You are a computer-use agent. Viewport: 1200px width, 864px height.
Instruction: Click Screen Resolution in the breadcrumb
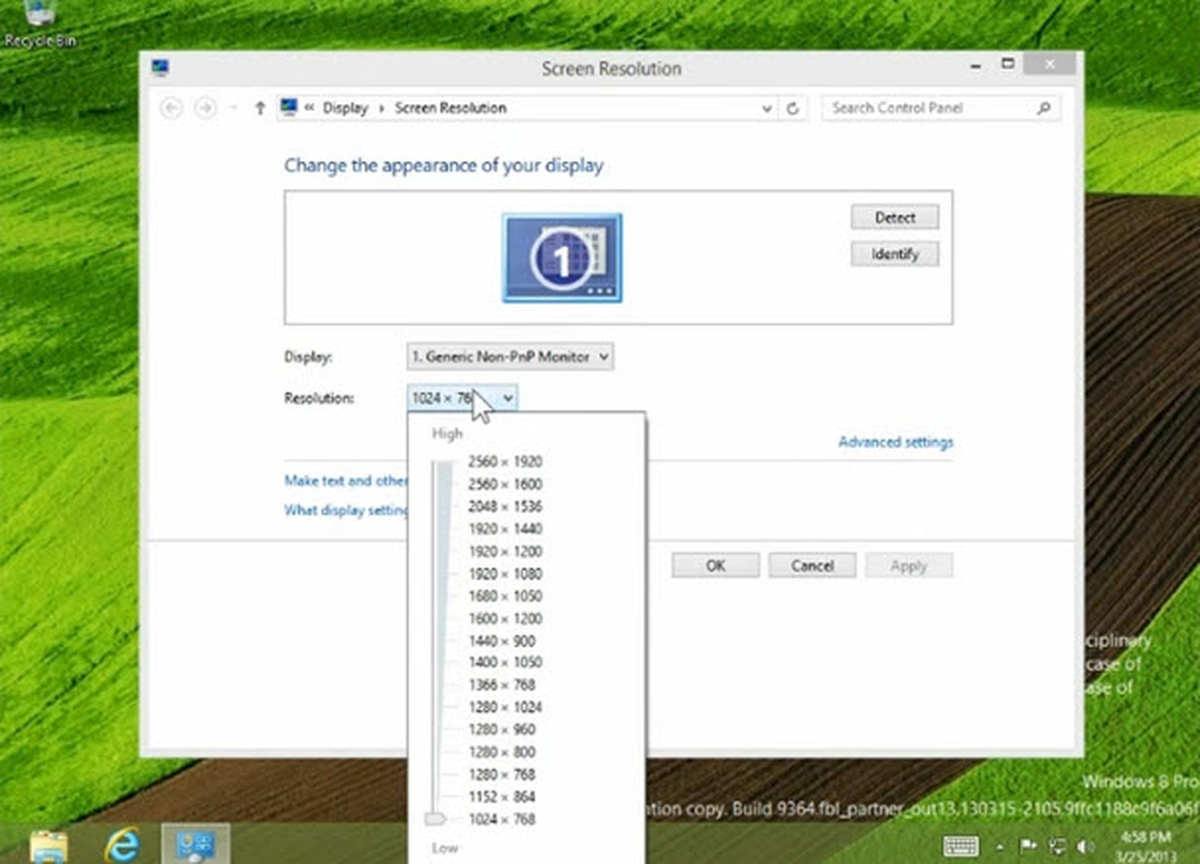point(451,108)
